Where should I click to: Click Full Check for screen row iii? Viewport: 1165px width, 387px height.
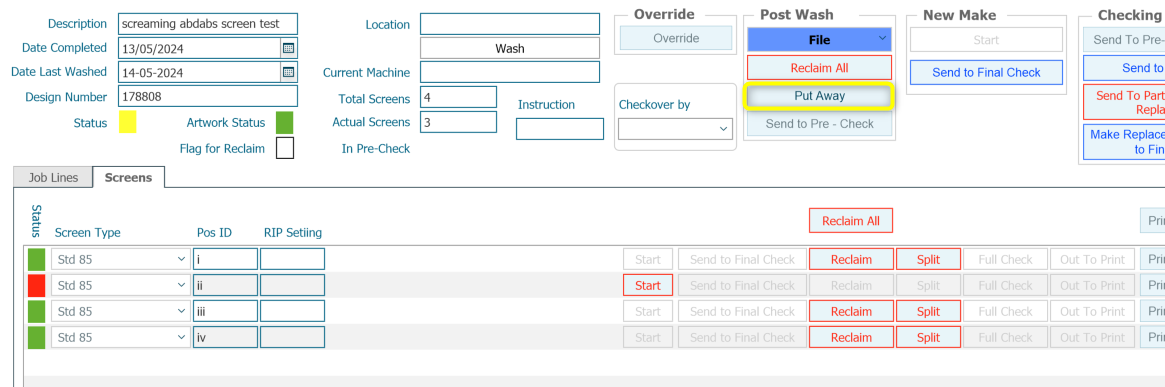pos(1006,311)
